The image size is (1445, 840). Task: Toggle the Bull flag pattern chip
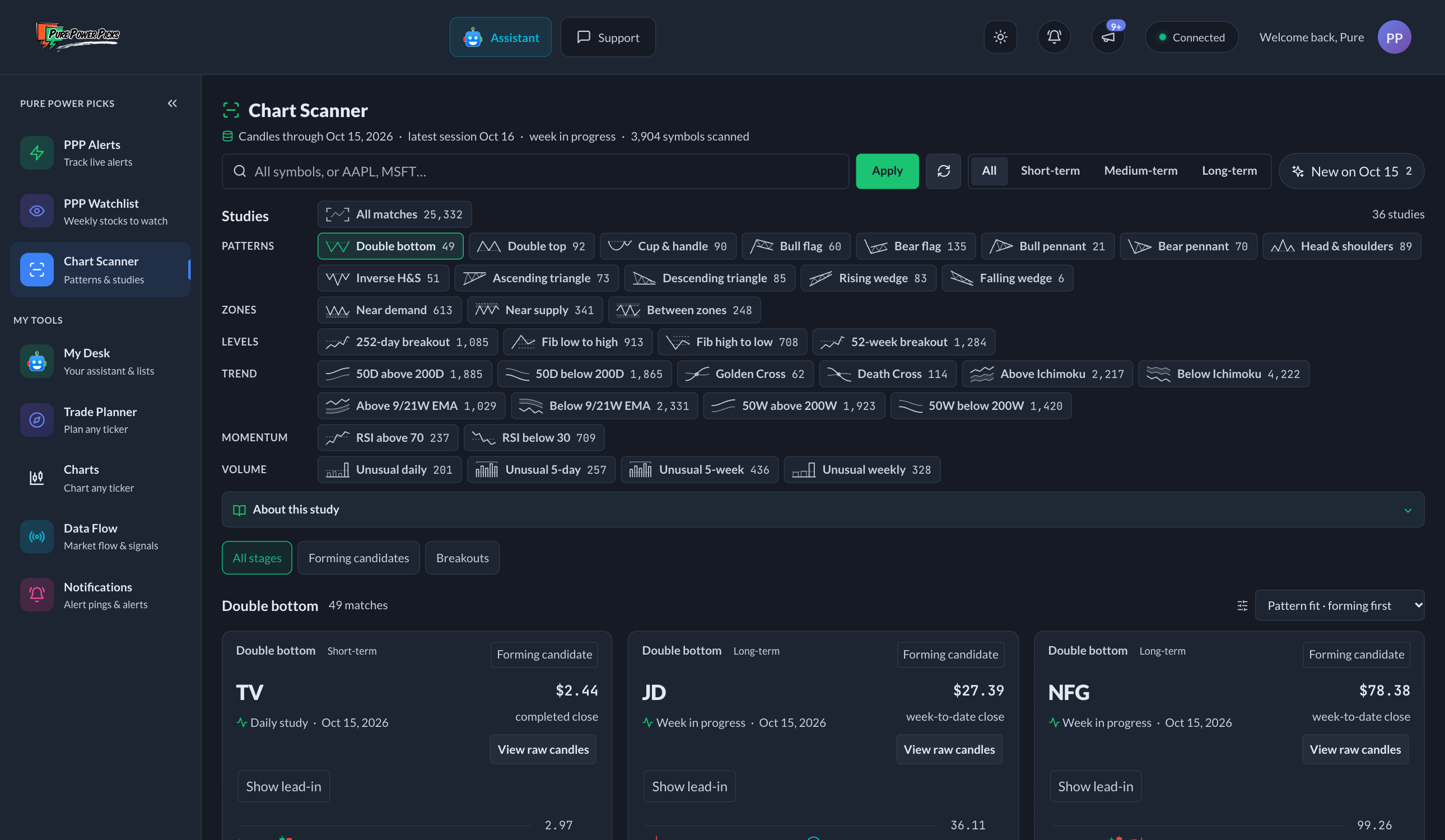coord(796,246)
